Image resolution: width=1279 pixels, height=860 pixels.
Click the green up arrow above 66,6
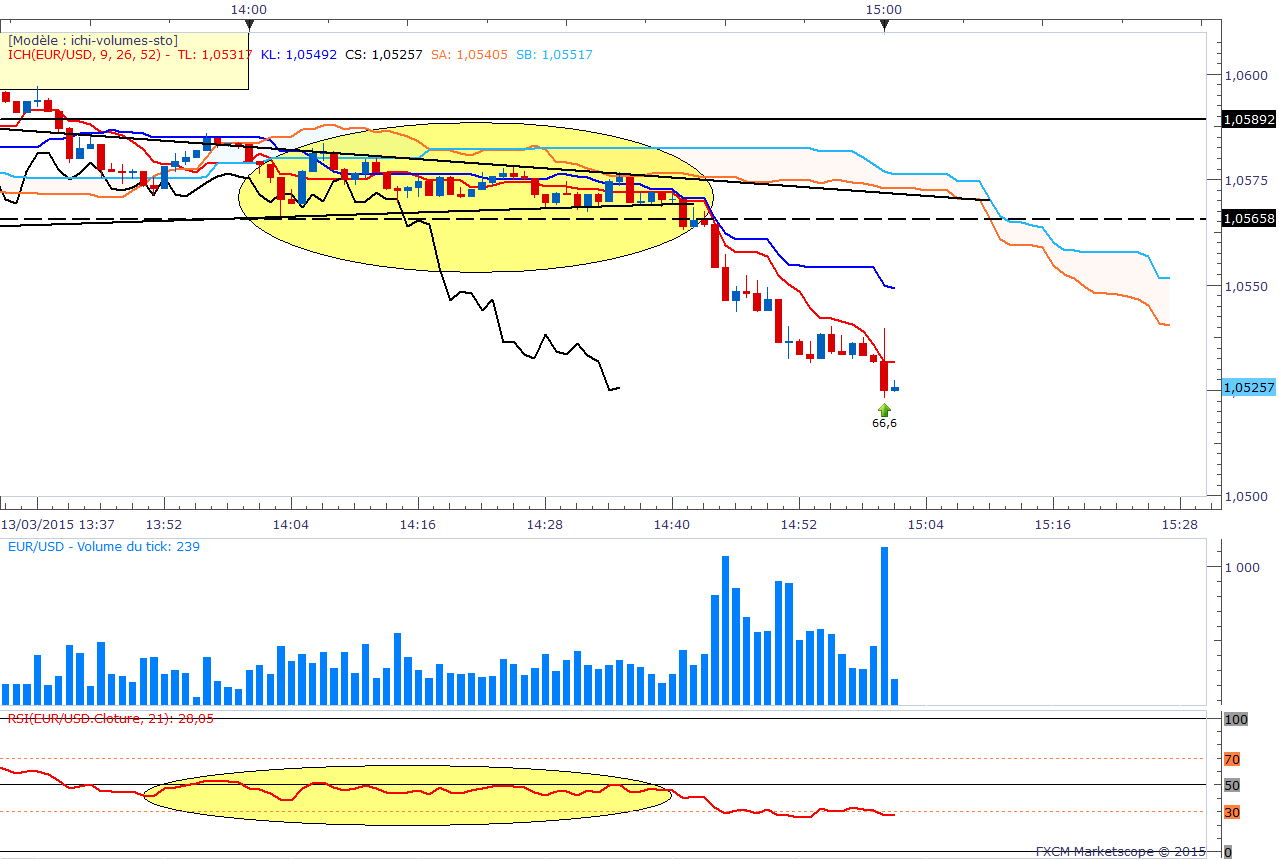pyautogui.click(x=884, y=408)
